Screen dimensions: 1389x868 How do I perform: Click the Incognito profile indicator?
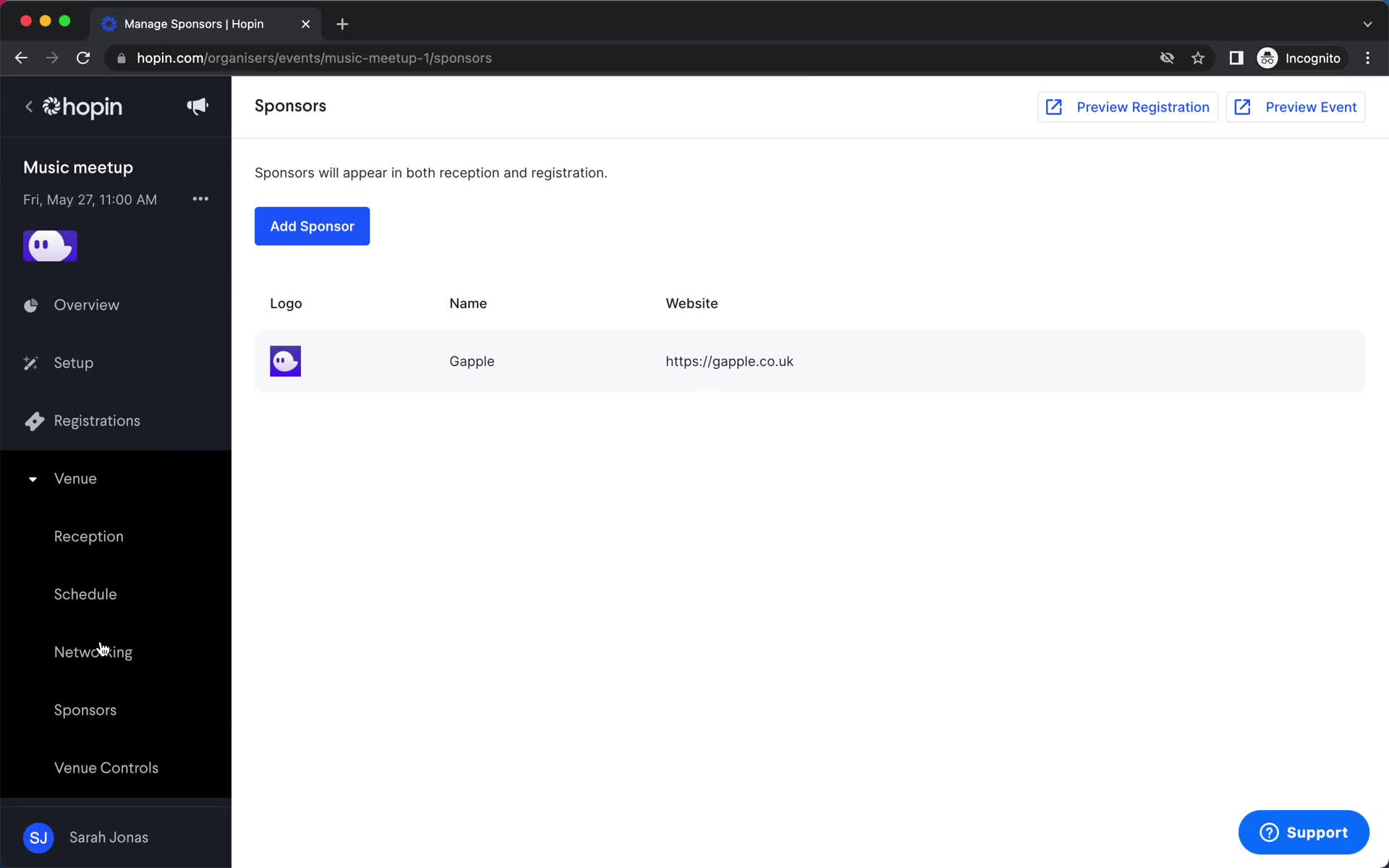(x=1300, y=58)
